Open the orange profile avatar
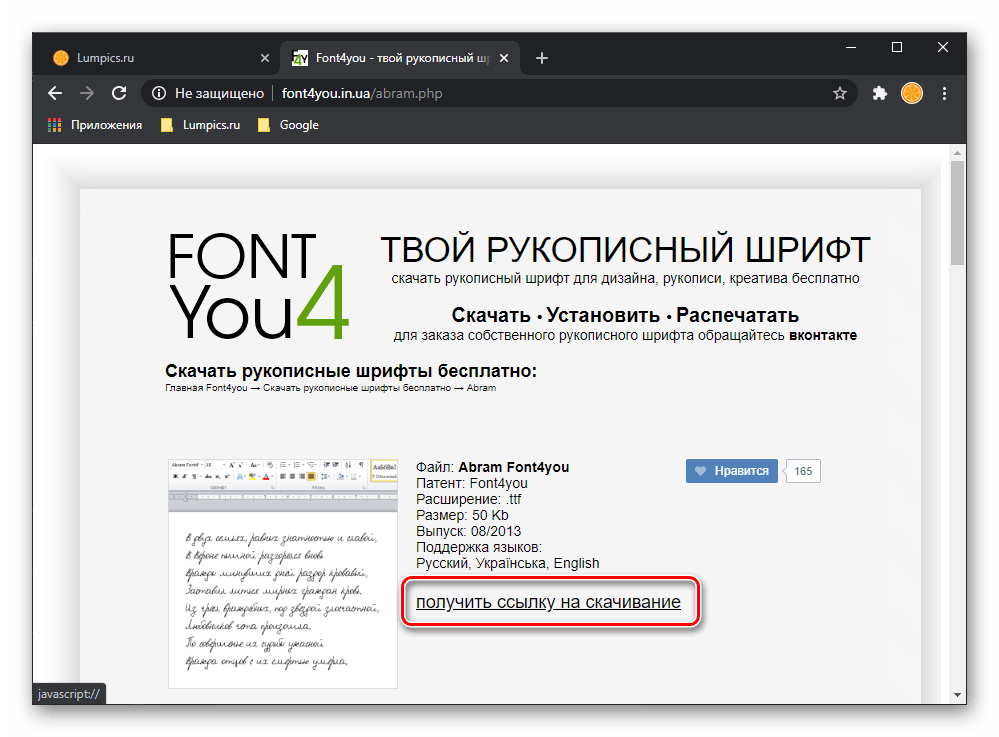Viewport: 999px width, 737px height. (x=912, y=93)
